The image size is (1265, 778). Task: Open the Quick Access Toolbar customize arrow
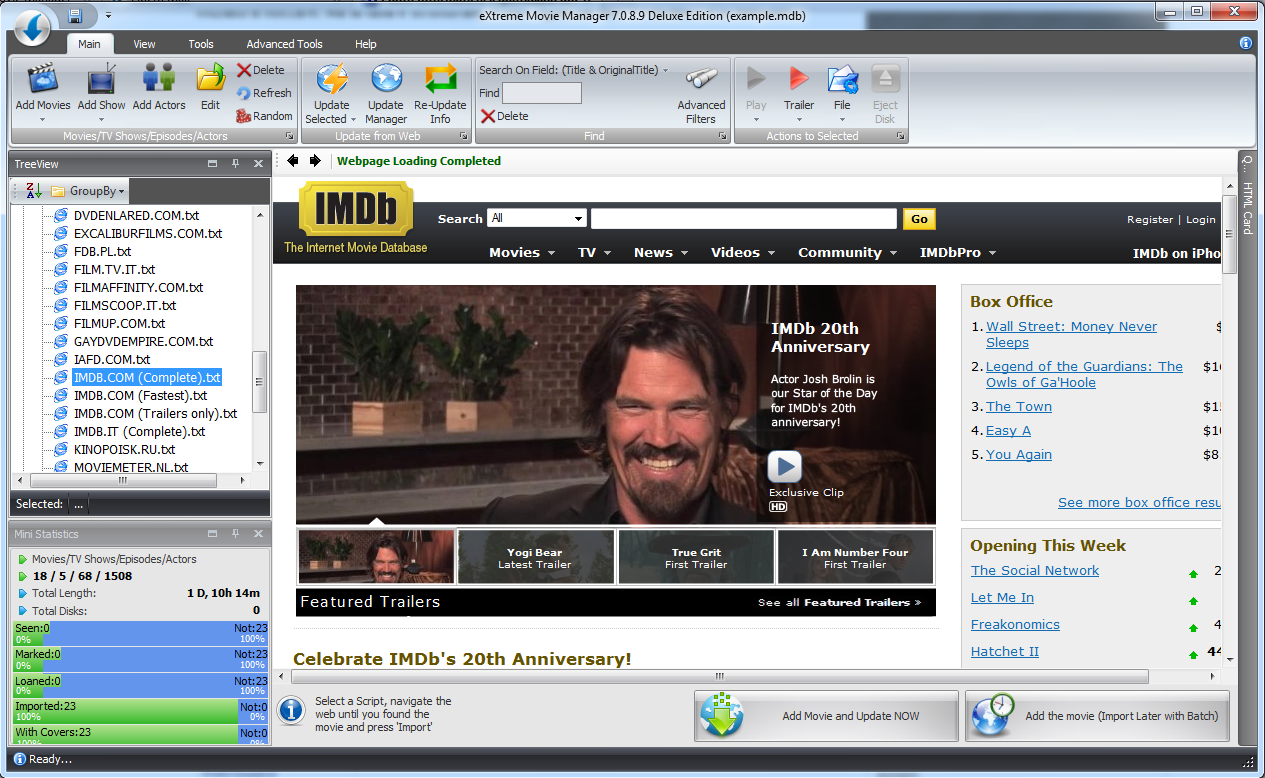coord(108,16)
